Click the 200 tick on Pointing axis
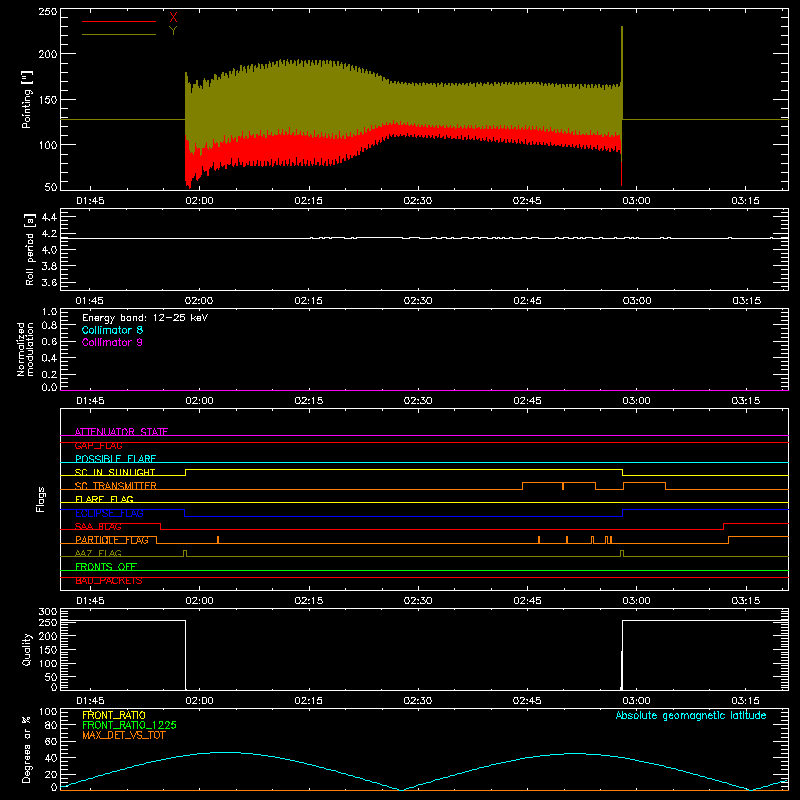 click(48, 54)
